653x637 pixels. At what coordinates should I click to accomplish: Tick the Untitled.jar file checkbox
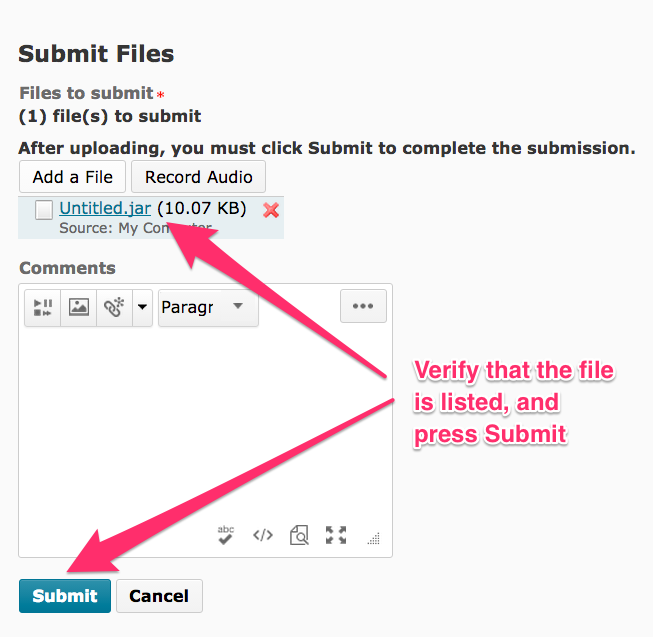(x=44, y=210)
